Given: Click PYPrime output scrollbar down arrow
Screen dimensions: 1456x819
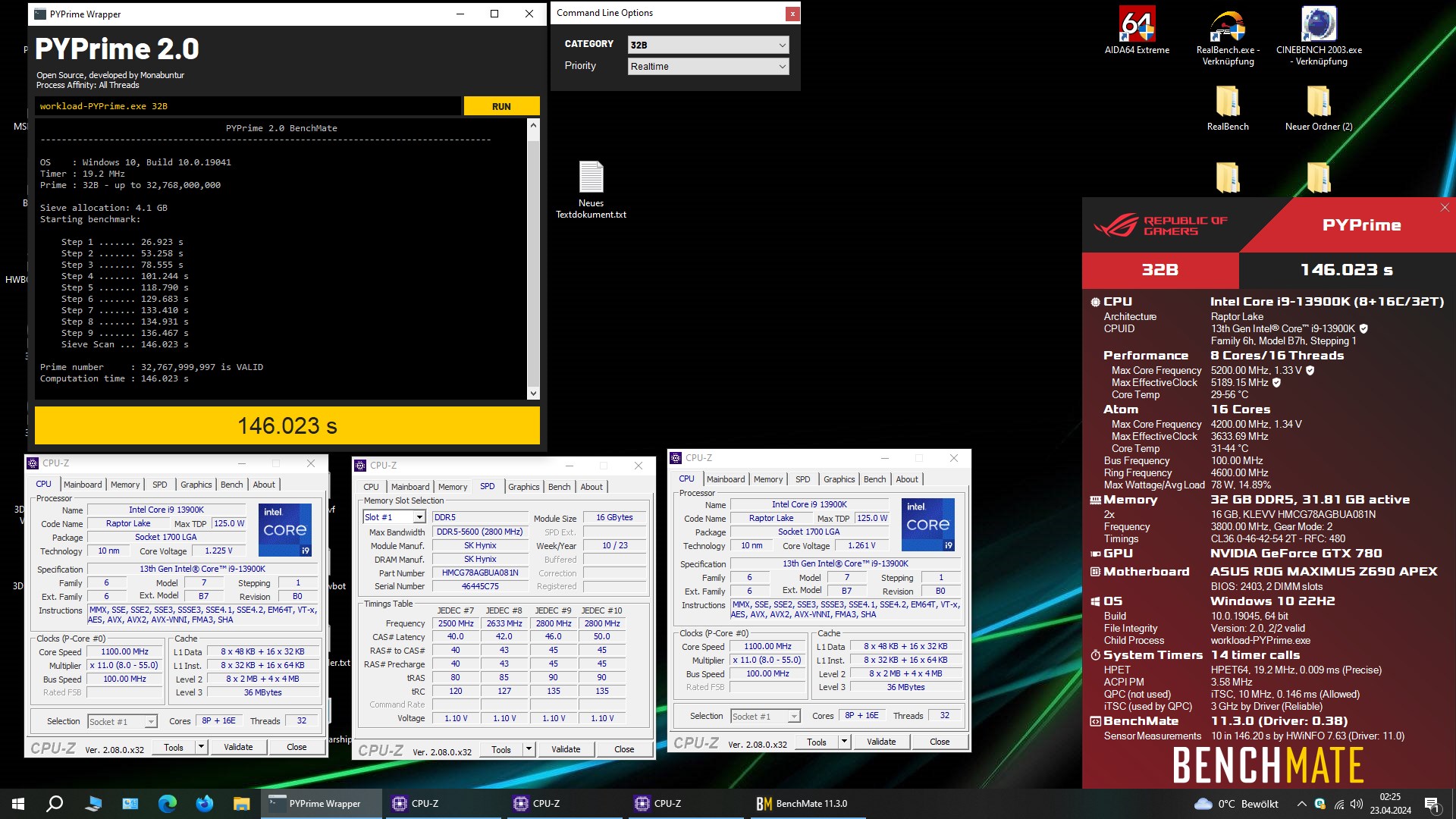Looking at the screenshot, I should tap(533, 393).
